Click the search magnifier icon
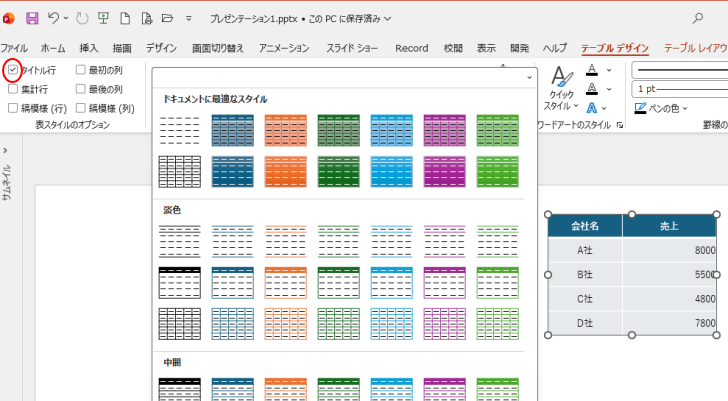The image size is (728, 401). point(697,19)
